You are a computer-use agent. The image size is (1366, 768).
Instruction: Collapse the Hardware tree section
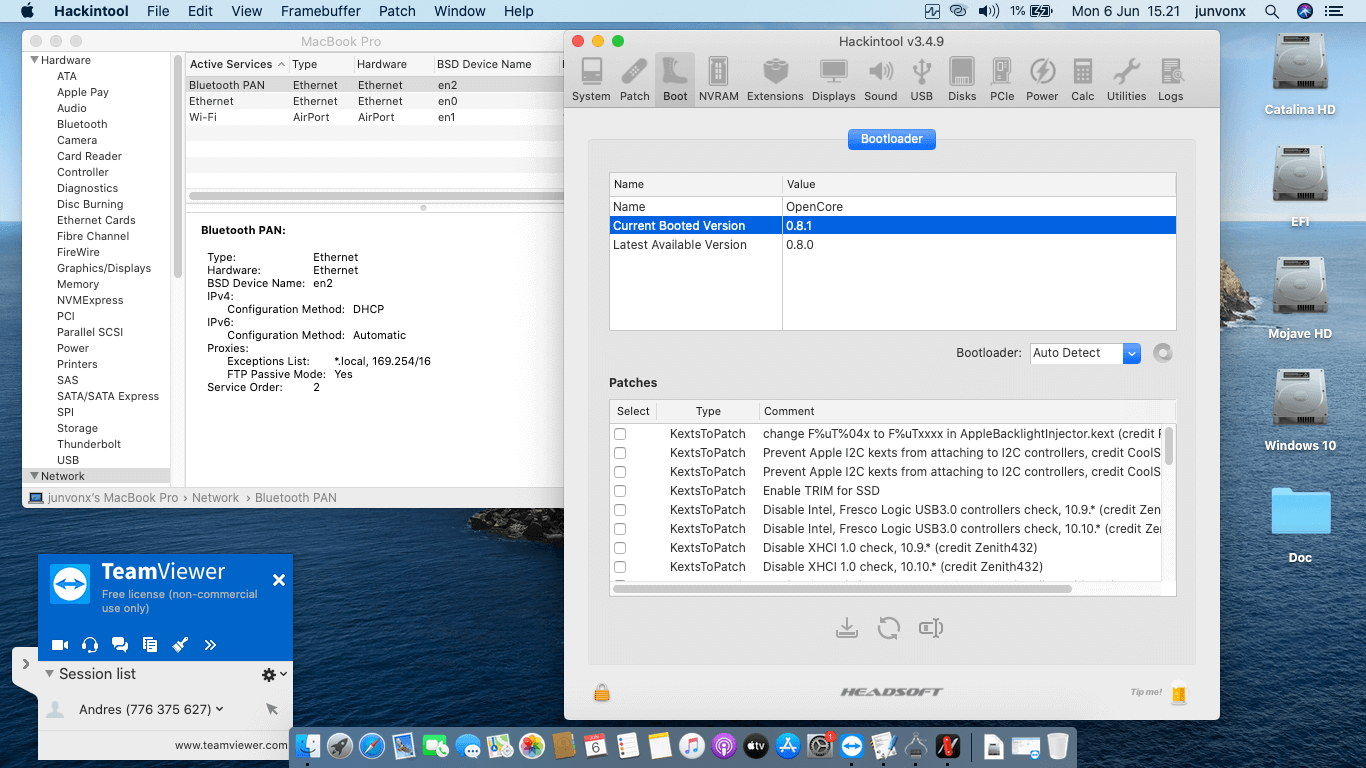coord(34,60)
